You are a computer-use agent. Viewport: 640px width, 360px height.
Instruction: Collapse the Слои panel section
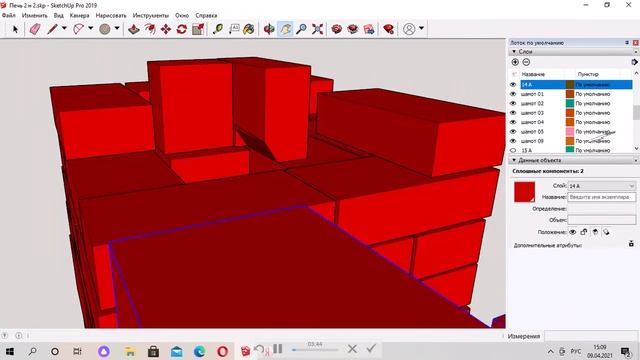[x=514, y=52]
